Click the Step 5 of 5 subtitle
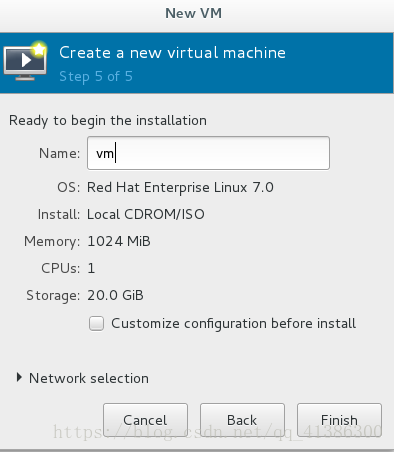Image resolution: width=394 pixels, height=452 pixels. tap(96, 76)
